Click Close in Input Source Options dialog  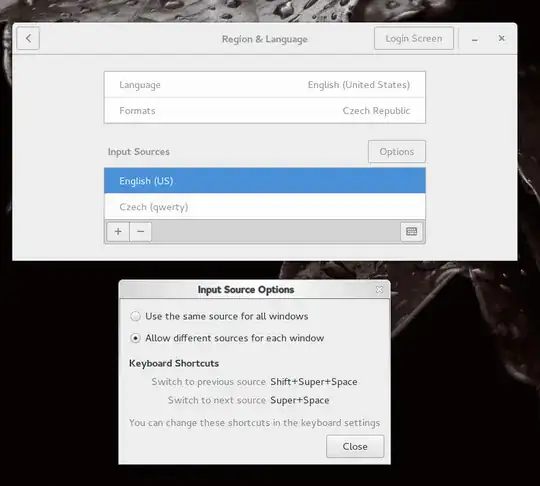355,446
